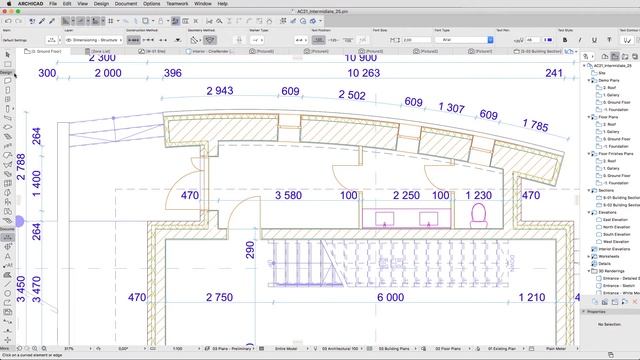Select the Slab tool in the Toolbox

click(7, 127)
